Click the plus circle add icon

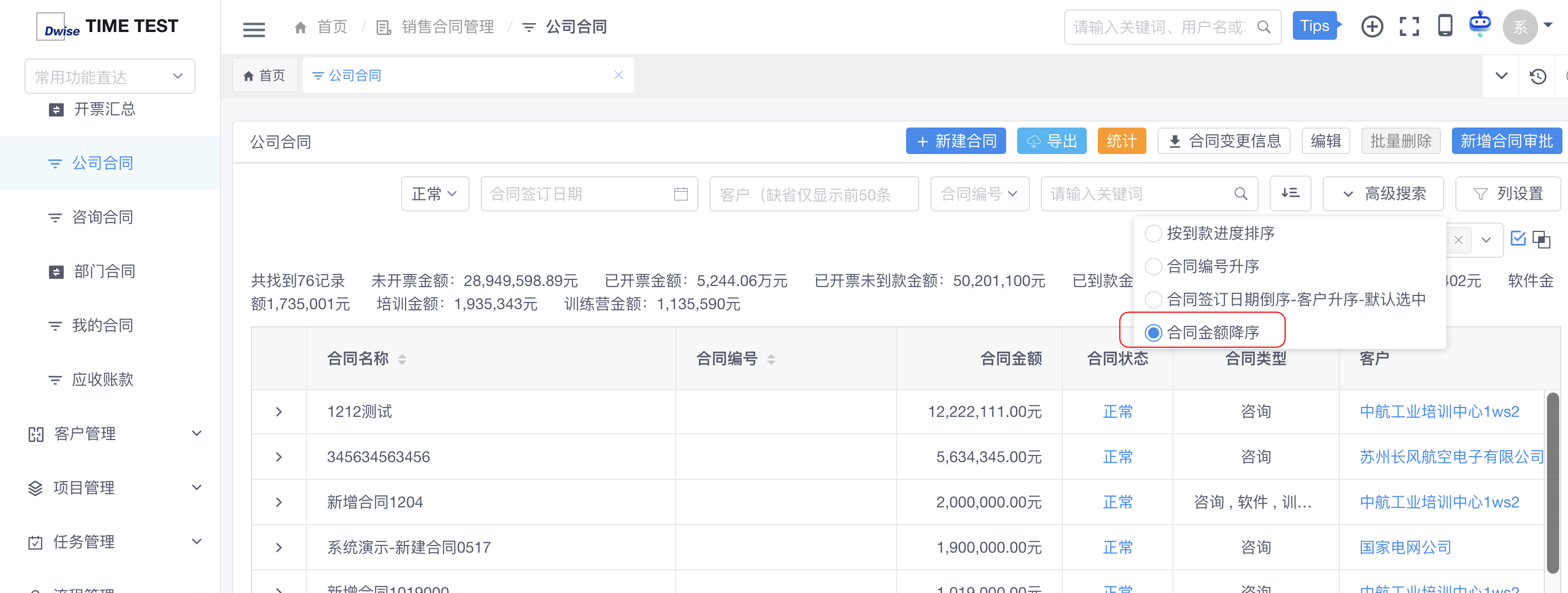pyautogui.click(x=1372, y=27)
